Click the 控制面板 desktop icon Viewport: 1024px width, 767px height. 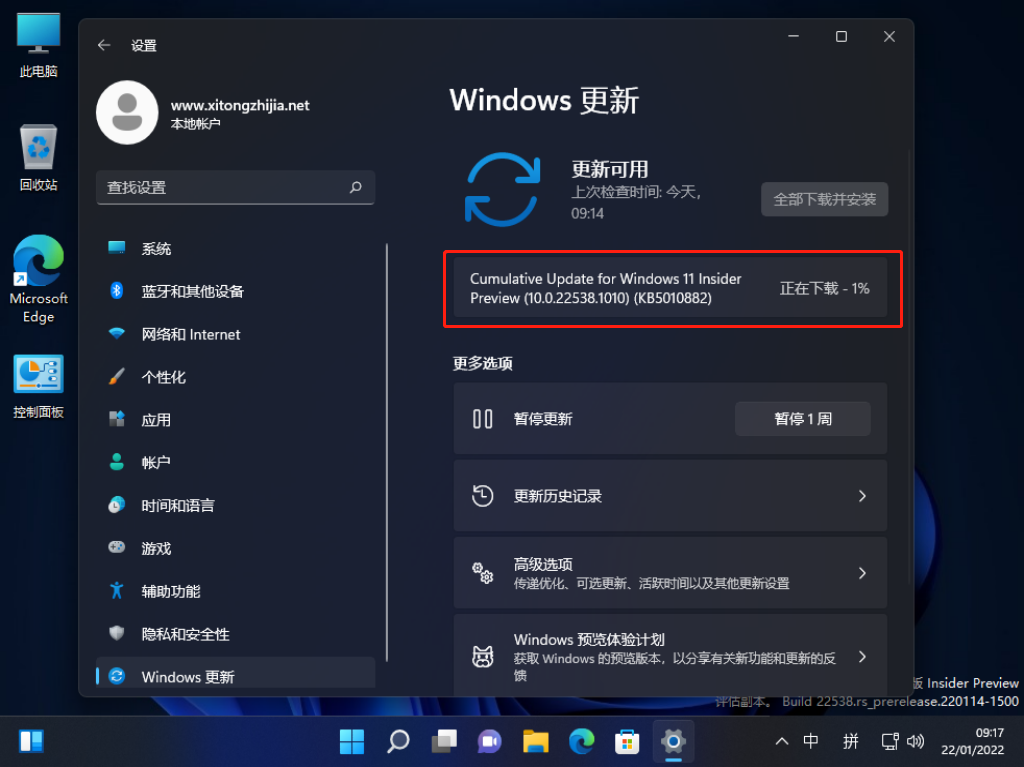39,387
